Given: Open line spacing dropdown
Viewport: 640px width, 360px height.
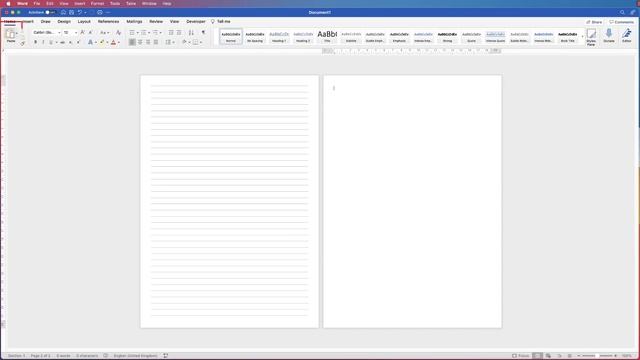Looking at the screenshot, I should 170,42.
